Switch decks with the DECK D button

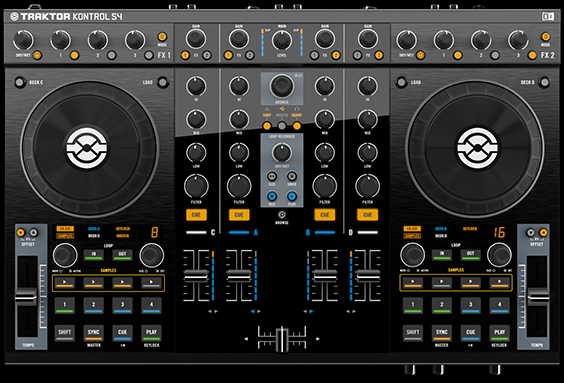545,82
